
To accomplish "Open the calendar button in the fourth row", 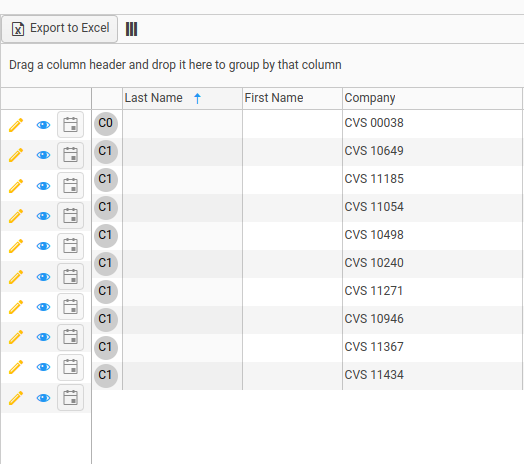I will click(x=71, y=216).
